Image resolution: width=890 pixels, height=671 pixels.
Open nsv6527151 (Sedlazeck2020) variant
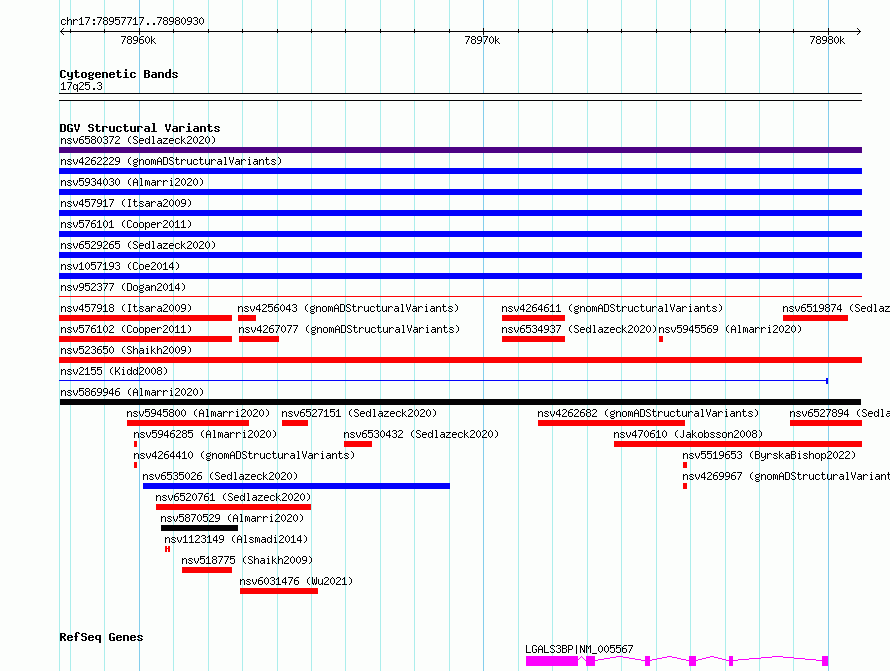click(359, 413)
